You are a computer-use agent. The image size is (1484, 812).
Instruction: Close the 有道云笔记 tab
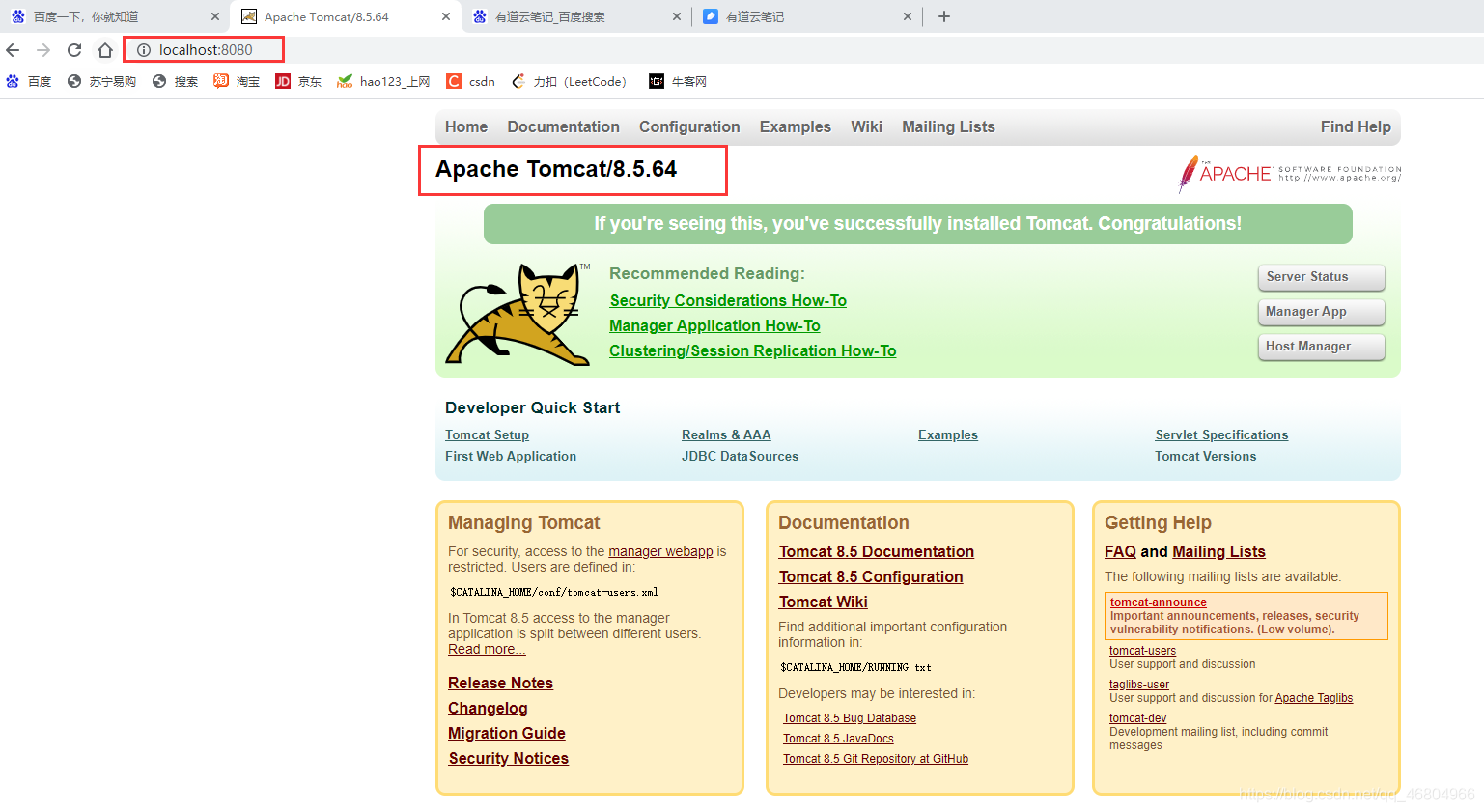(908, 16)
